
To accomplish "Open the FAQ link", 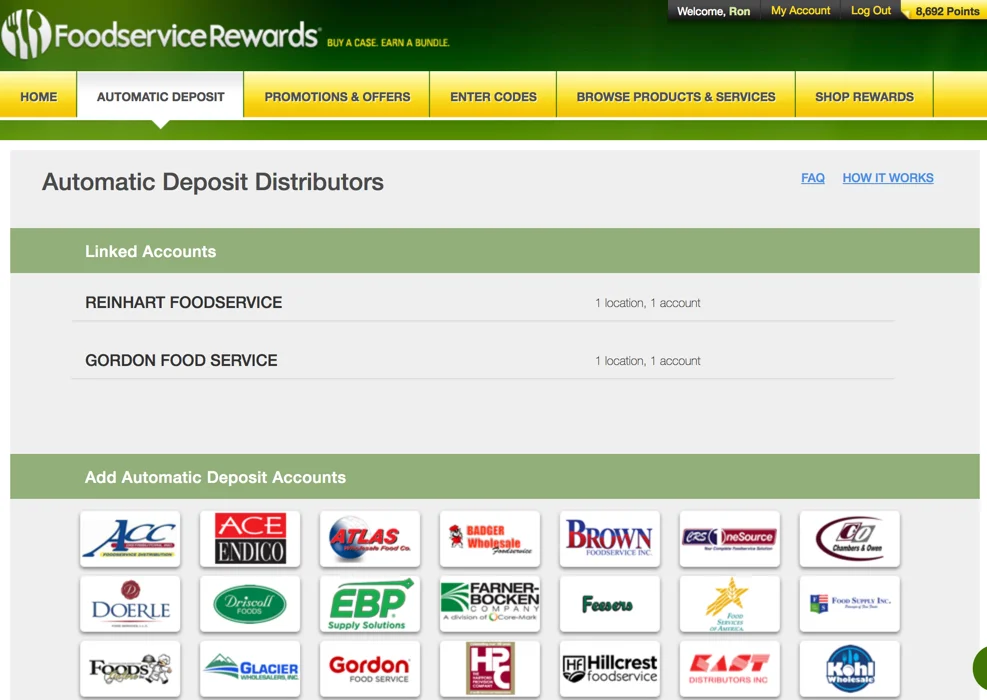I will click(x=813, y=178).
